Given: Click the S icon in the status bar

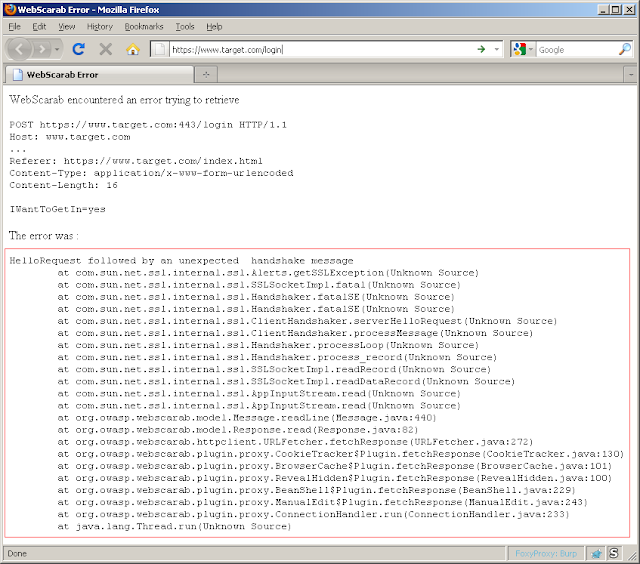Looking at the screenshot, I should pyautogui.click(x=614, y=553).
